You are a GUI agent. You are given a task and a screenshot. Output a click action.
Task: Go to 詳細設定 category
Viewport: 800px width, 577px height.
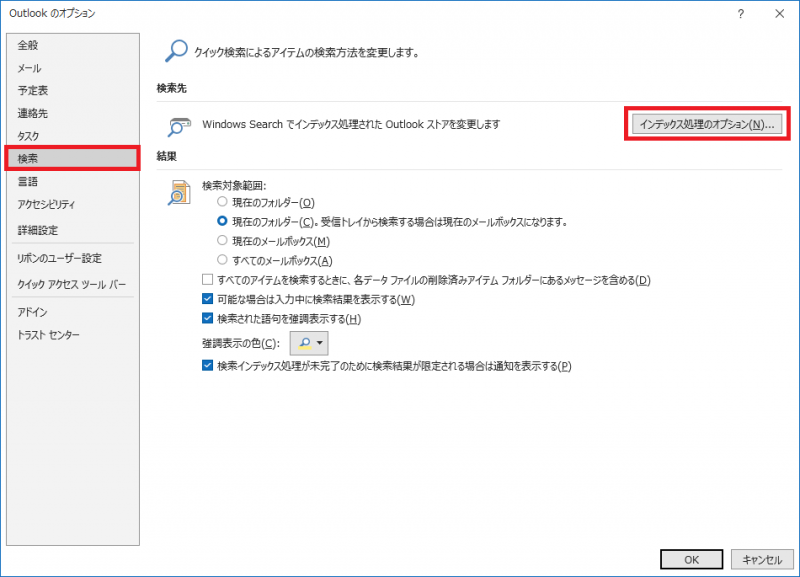point(72,230)
